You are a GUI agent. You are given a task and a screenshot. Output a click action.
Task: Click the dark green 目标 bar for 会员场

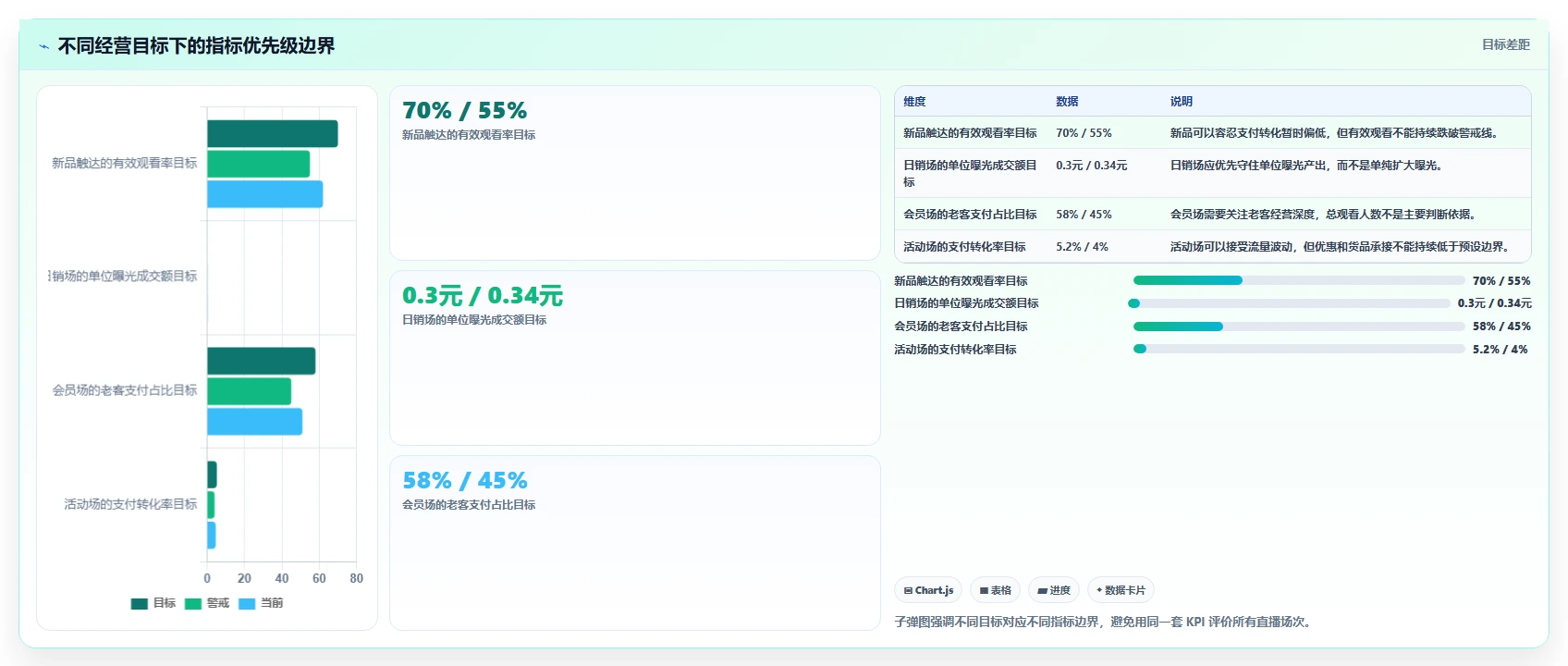pyautogui.click(x=261, y=361)
